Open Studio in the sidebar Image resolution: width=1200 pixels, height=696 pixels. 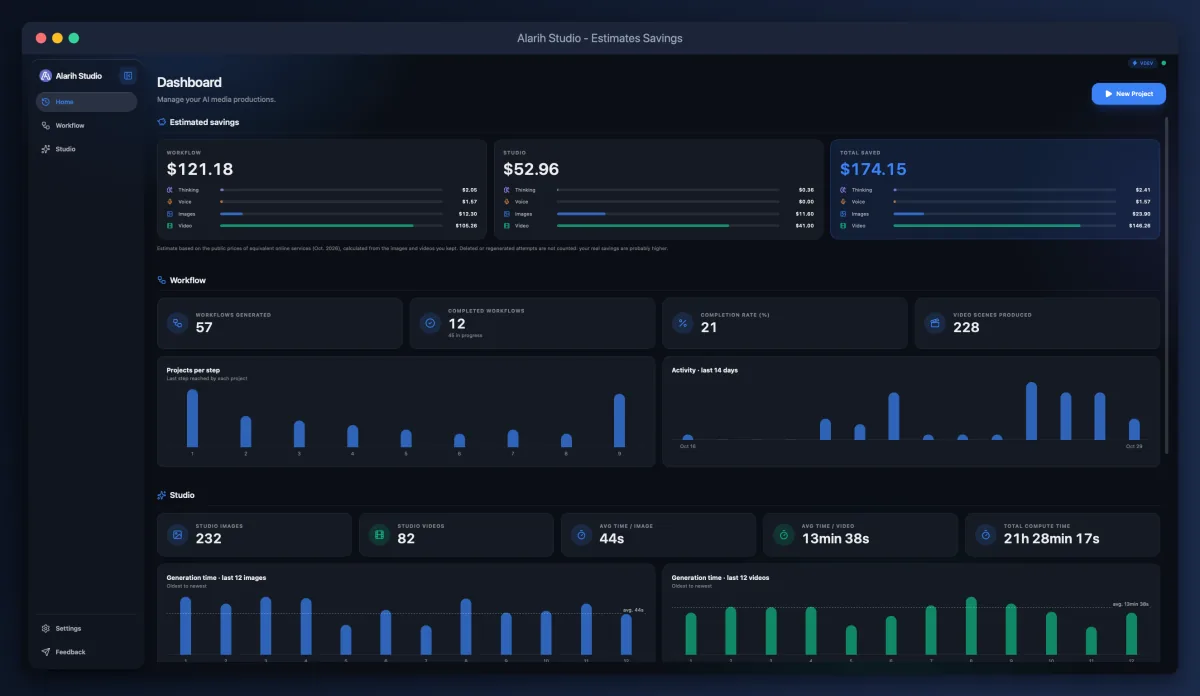click(x=86, y=149)
